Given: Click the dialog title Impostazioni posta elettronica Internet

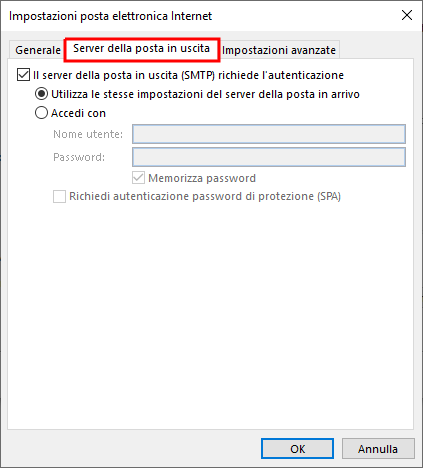Looking at the screenshot, I should (110, 16).
